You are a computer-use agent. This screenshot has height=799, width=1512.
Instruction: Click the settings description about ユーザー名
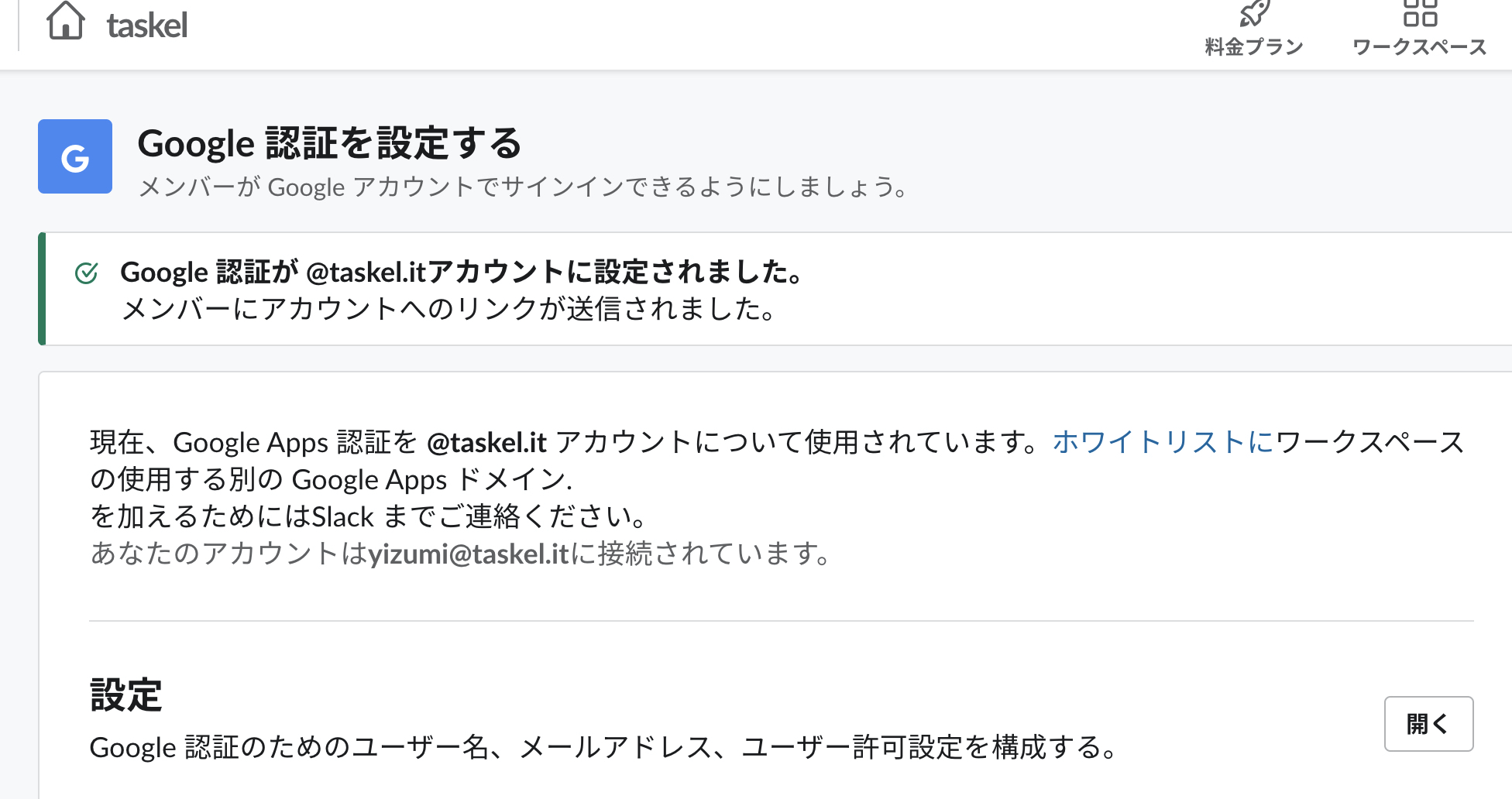click(x=603, y=747)
